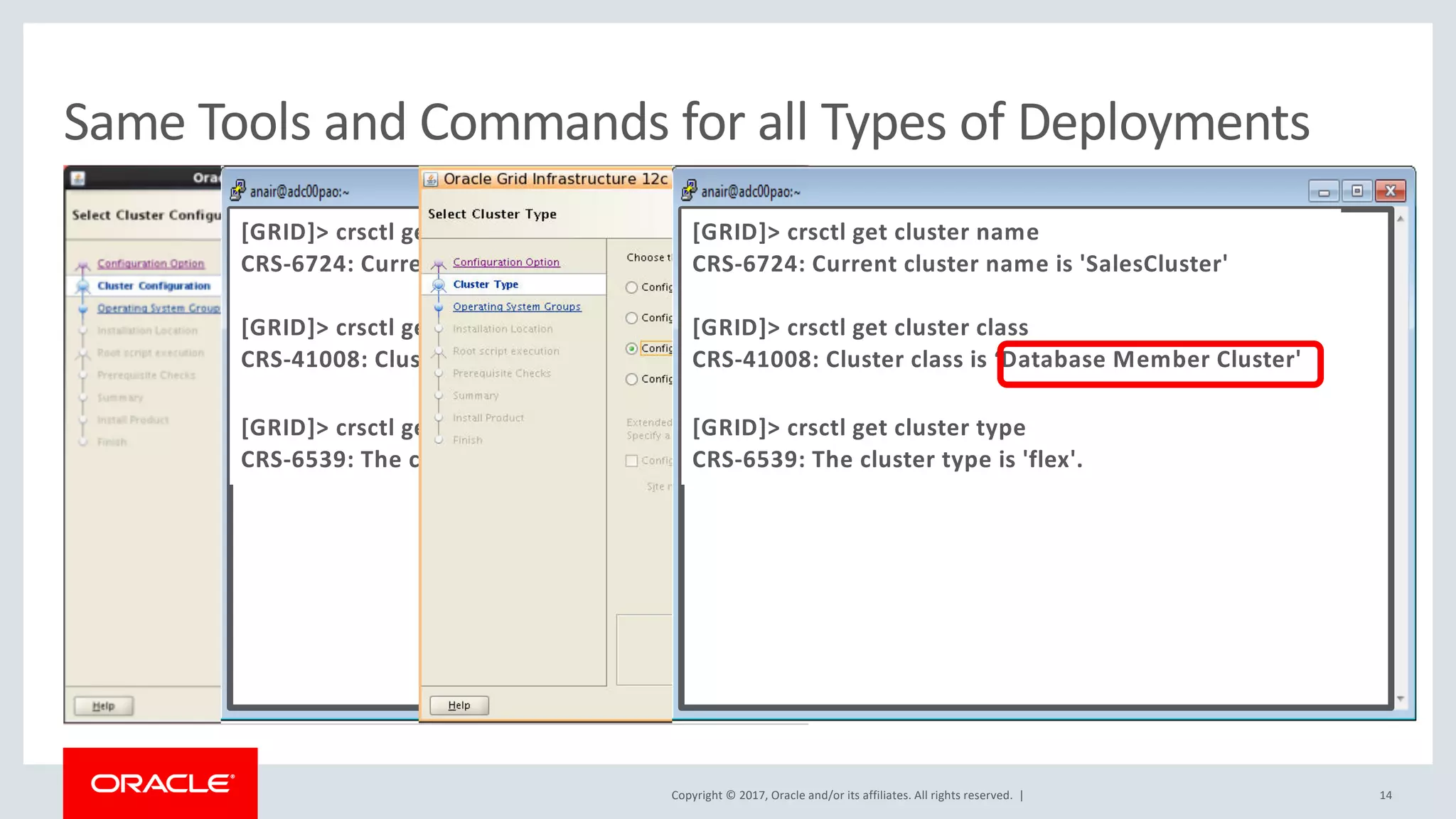Open the Operating System Groups step in Select Cluster Type window

point(517,306)
